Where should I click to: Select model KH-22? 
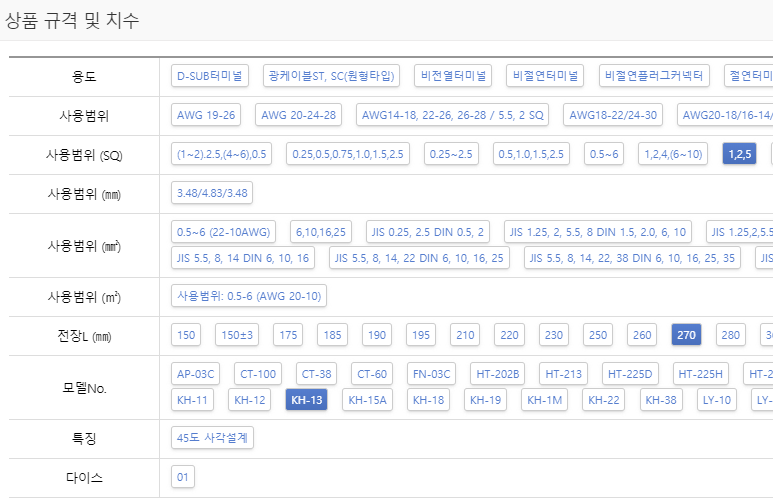tap(603, 400)
